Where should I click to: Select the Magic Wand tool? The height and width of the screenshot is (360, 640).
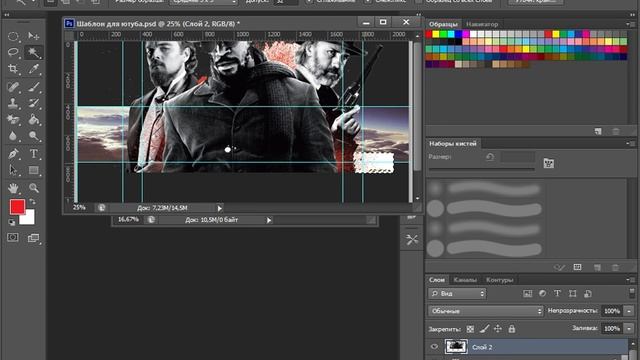33,52
